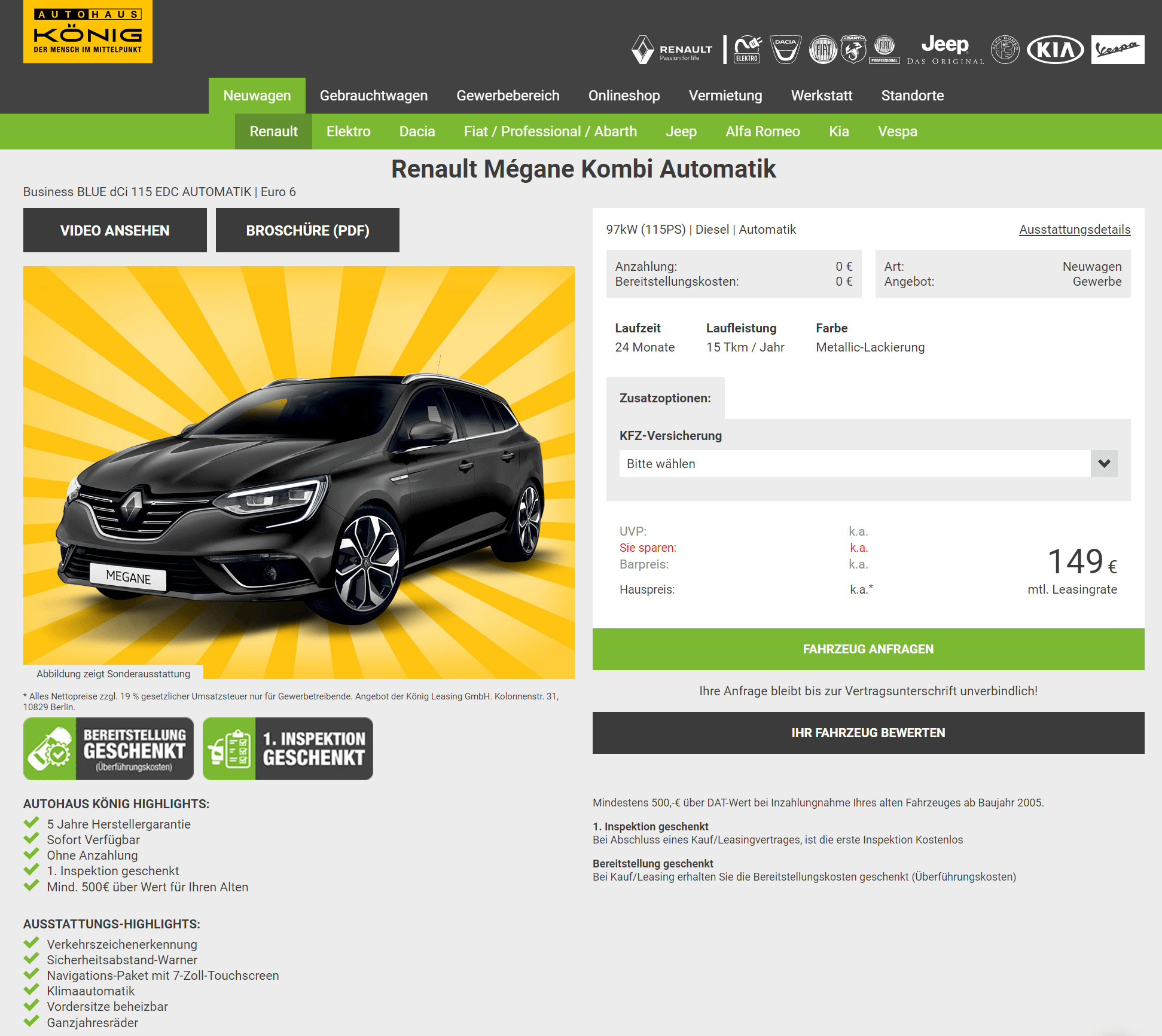Choose Dacia in the green submenu

[x=417, y=132]
